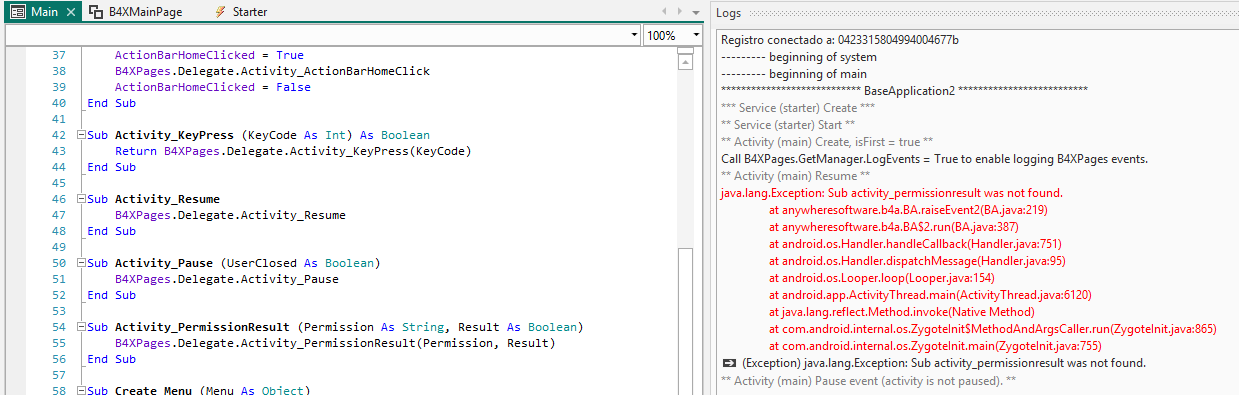
Task: Click 'Sub Activity_KeyPress' declaration line
Action: [259, 135]
